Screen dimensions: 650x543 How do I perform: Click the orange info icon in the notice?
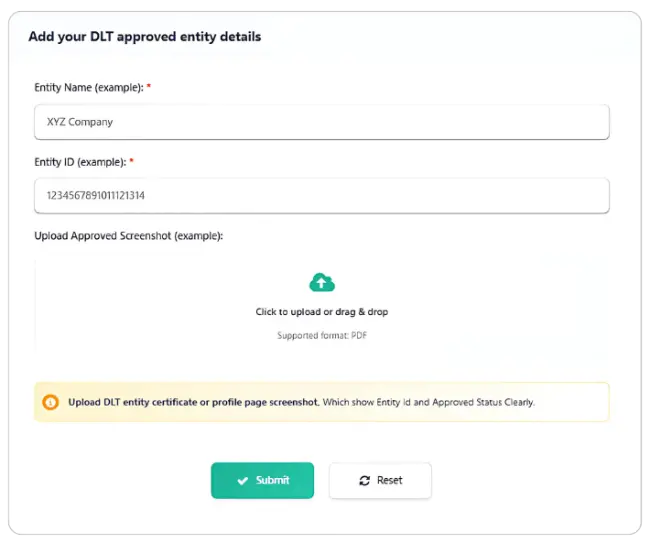(x=50, y=402)
